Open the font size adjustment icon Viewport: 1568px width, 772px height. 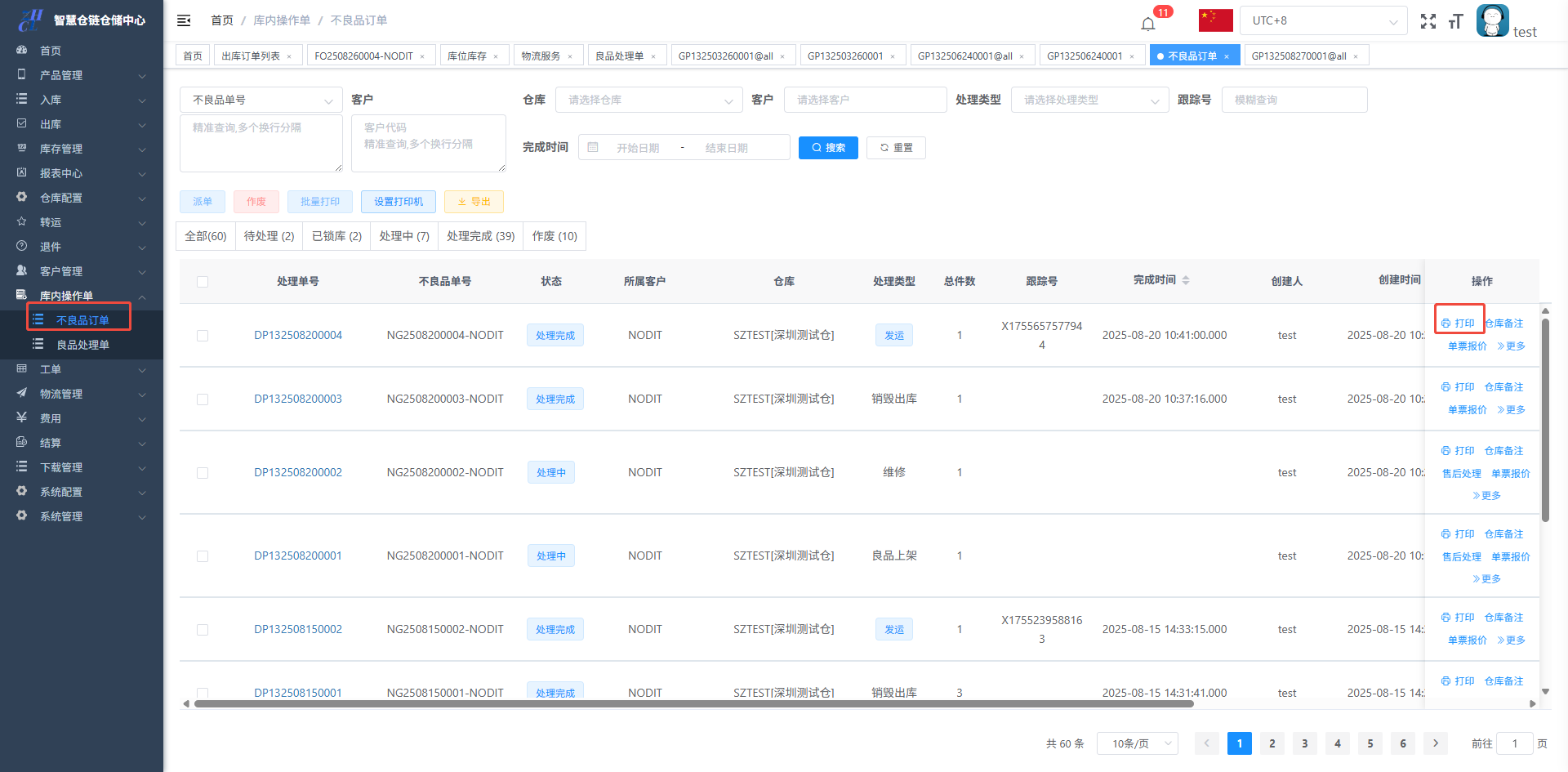pos(1455,21)
